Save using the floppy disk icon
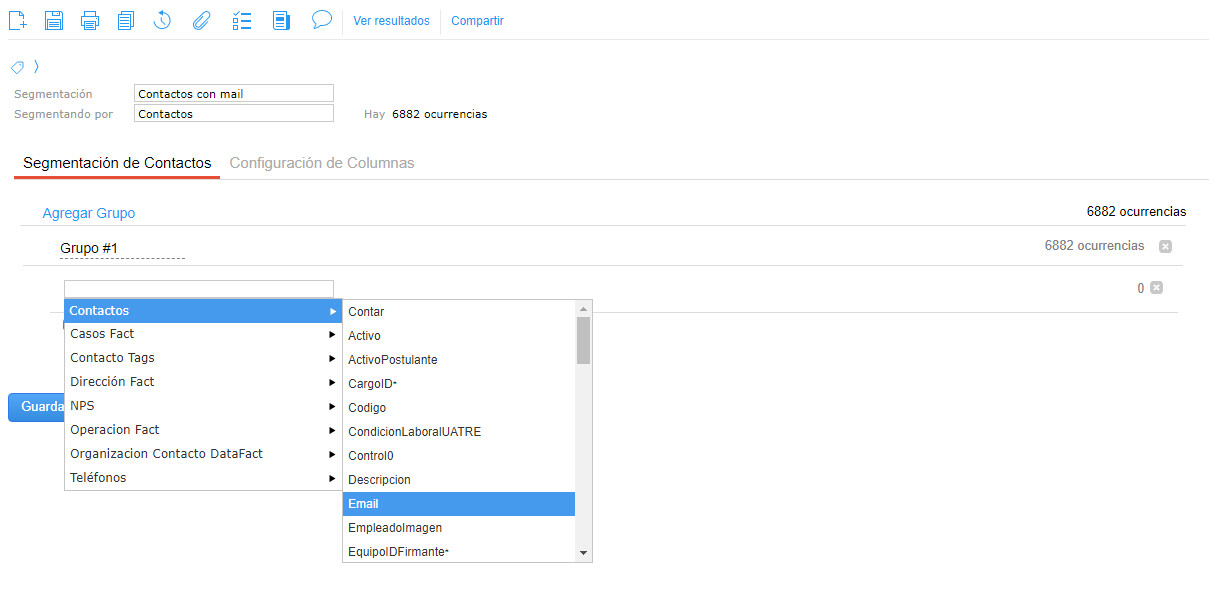Screen dimensions: 1209x605 54,20
